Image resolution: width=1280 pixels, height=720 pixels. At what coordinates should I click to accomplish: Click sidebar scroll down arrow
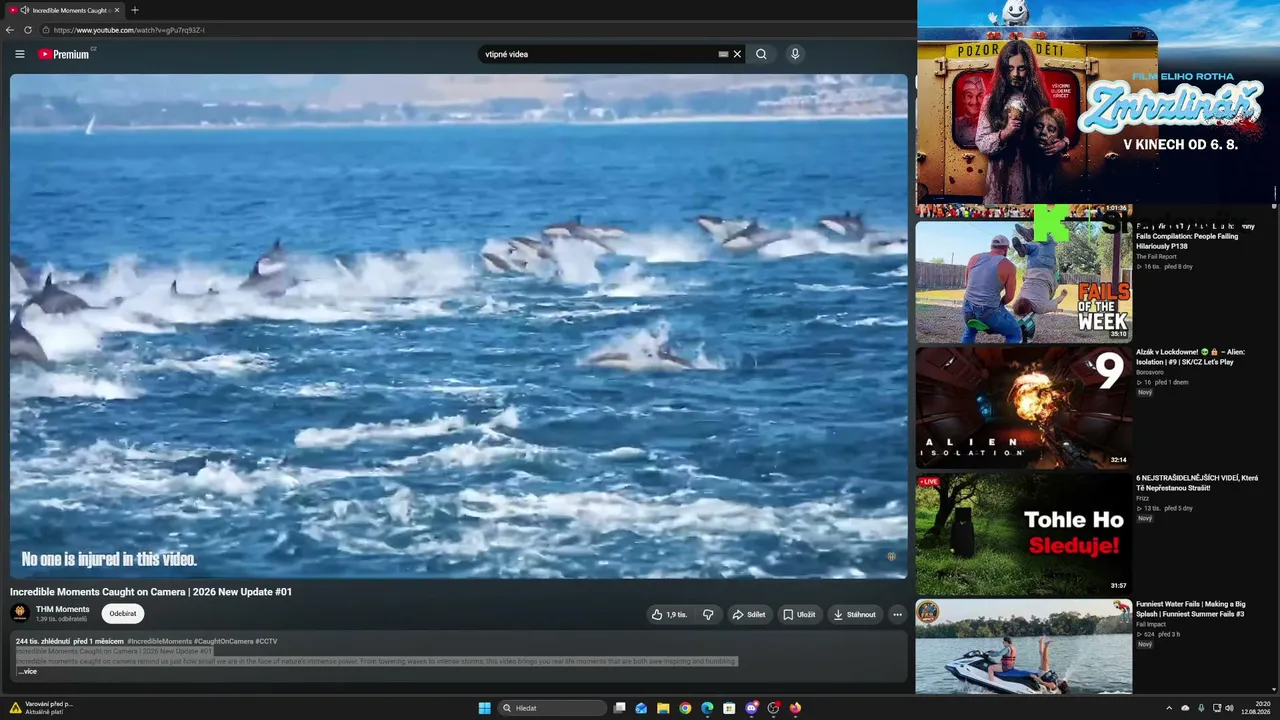point(1274,689)
